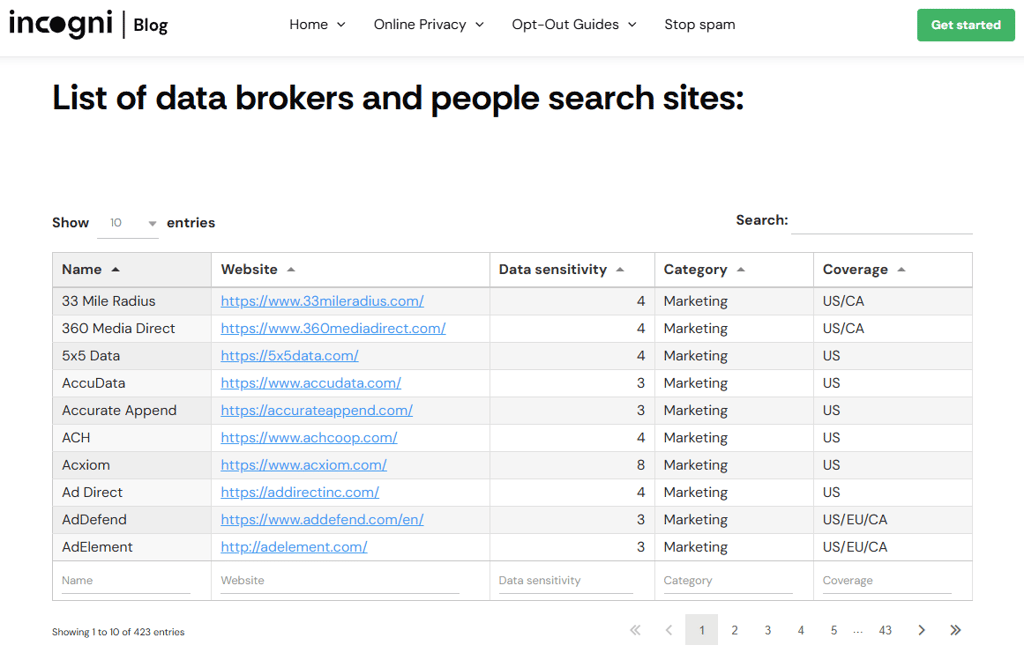Select the ACH name cell
Image resolution: width=1024 pixels, height=660 pixels.
[x=132, y=438]
